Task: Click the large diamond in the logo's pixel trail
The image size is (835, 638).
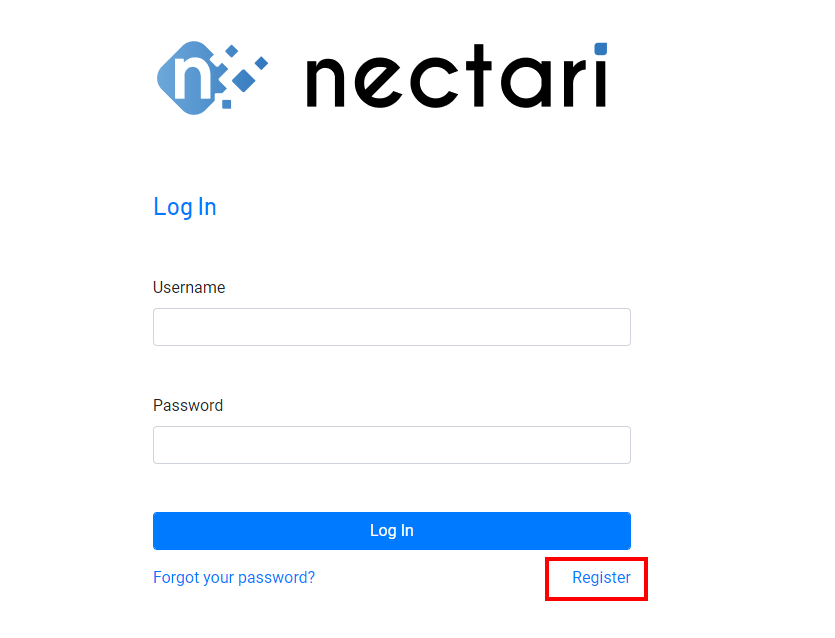Action: pos(244,80)
